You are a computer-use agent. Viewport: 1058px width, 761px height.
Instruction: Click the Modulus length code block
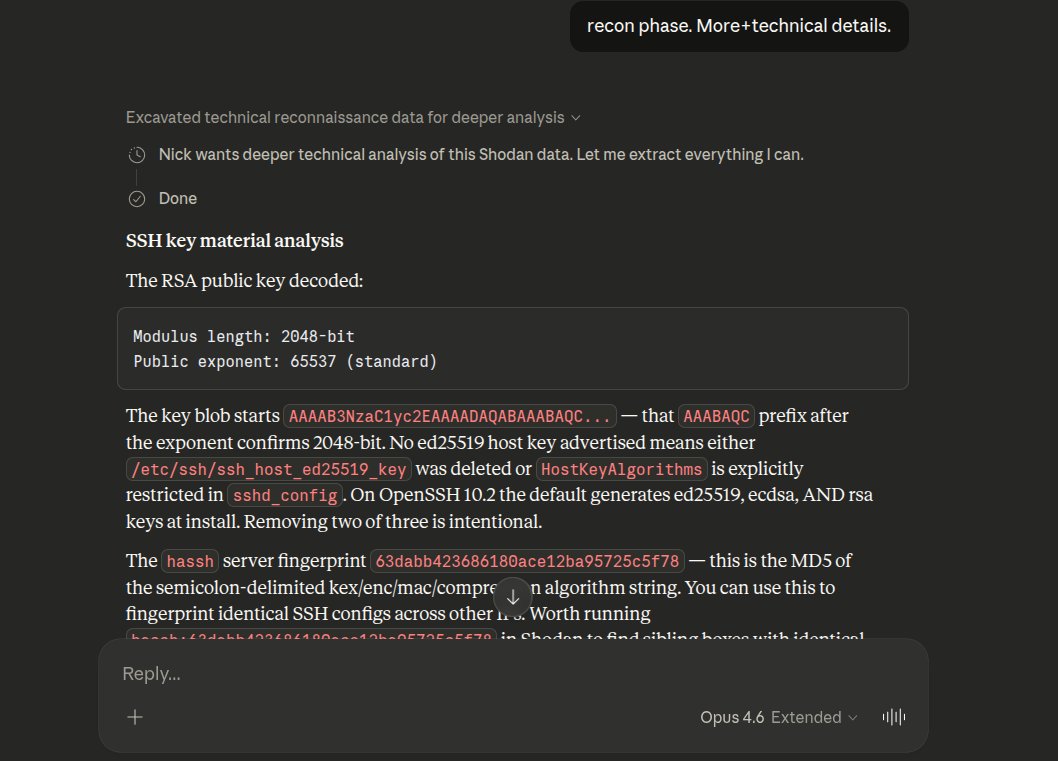[x=512, y=349]
